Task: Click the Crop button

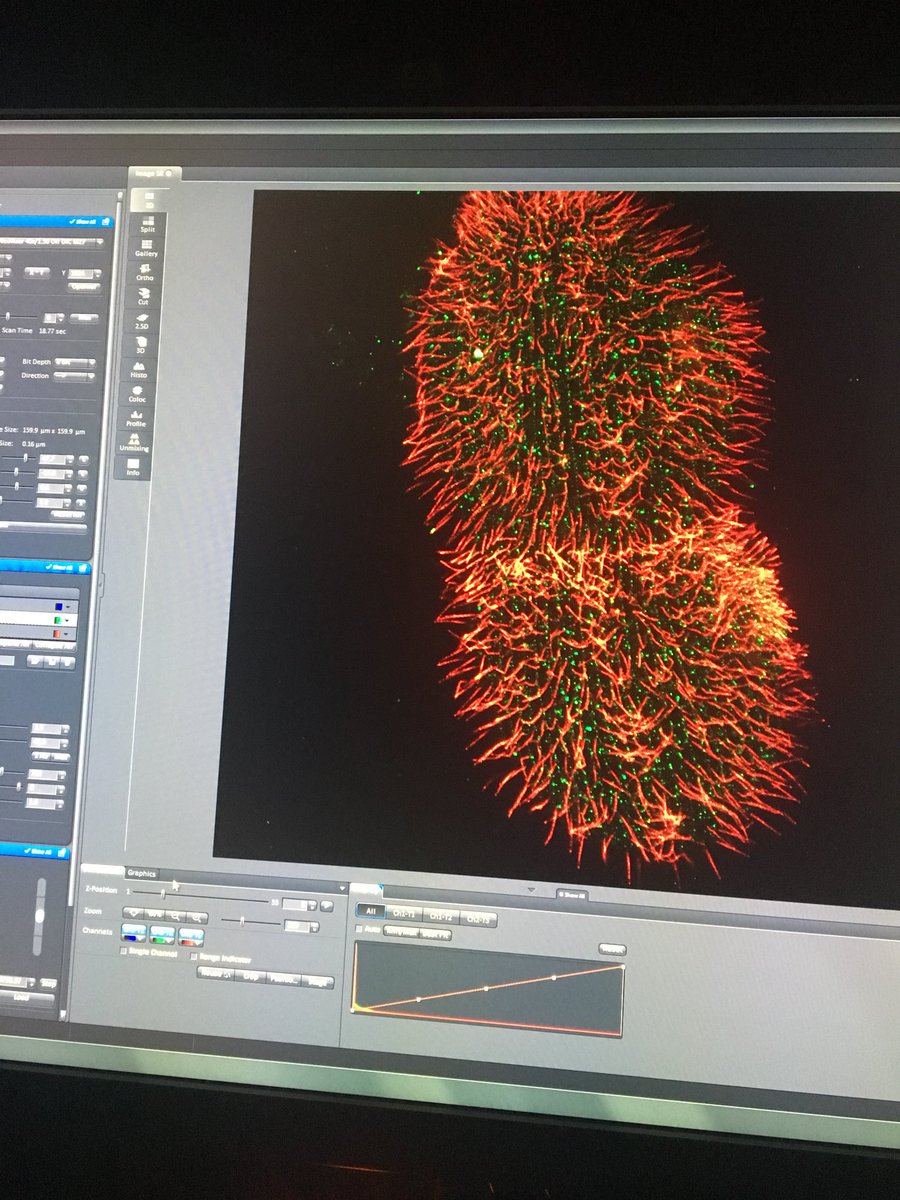Action: pos(250,976)
